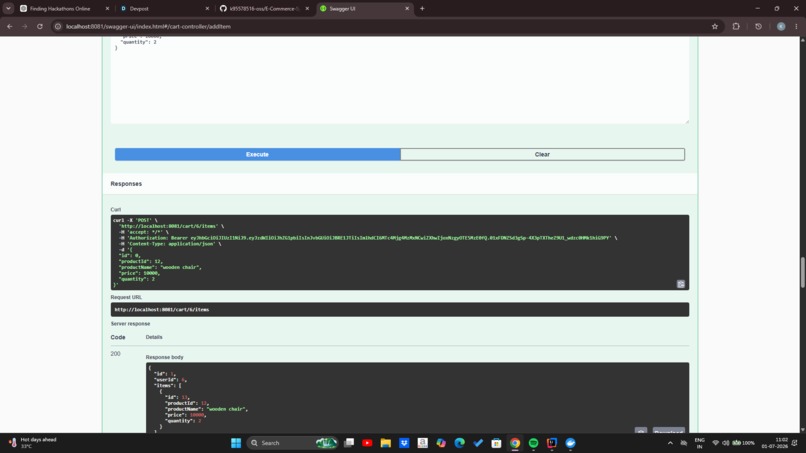The height and width of the screenshot is (453, 806).
Task: Click the address bar URL
Action: tap(149, 26)
